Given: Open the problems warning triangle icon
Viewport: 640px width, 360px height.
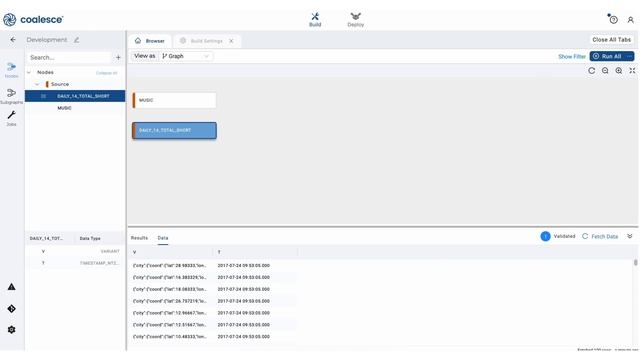Looking at the screenshot, I should 11,287.
